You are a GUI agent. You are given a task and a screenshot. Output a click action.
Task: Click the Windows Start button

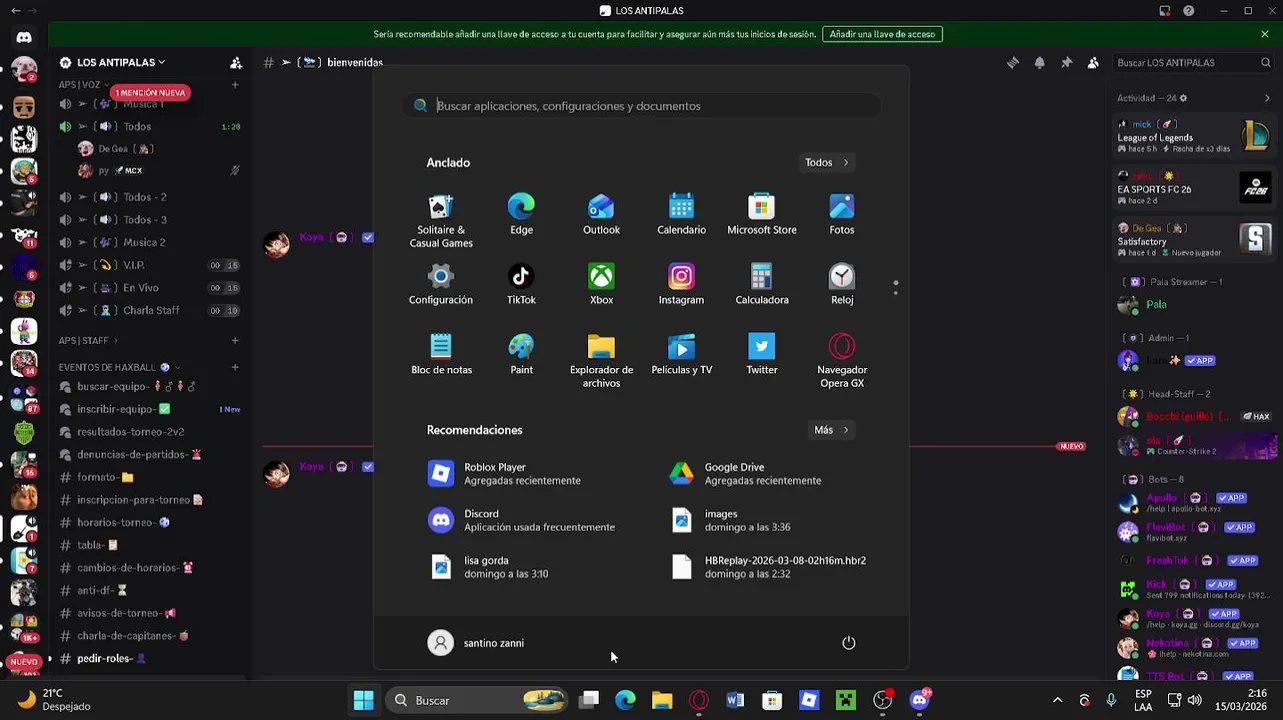pyautogui.click(x=364, y=700)
